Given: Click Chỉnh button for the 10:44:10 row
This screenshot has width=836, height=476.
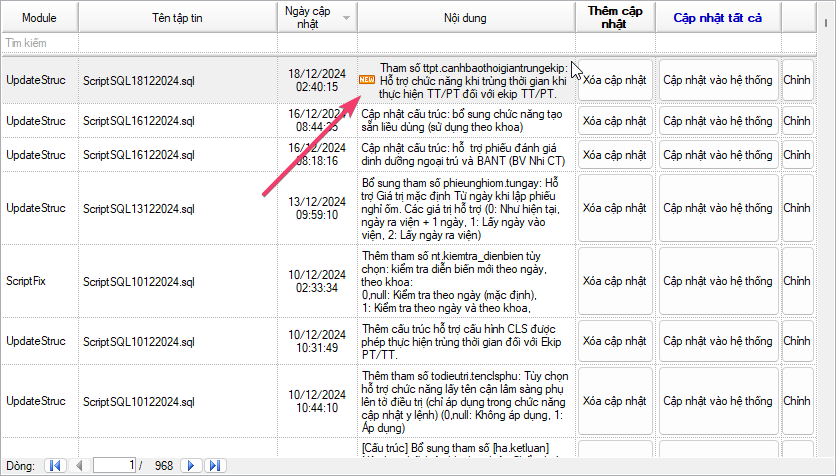Looking at the screenshot, I should (x=798, y=401).
